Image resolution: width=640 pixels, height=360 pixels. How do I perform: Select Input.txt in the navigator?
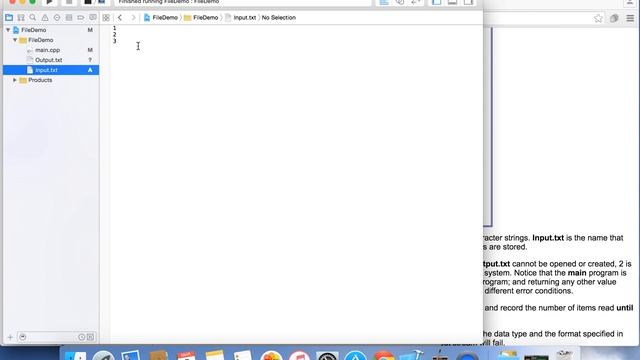tap(51, 70)
